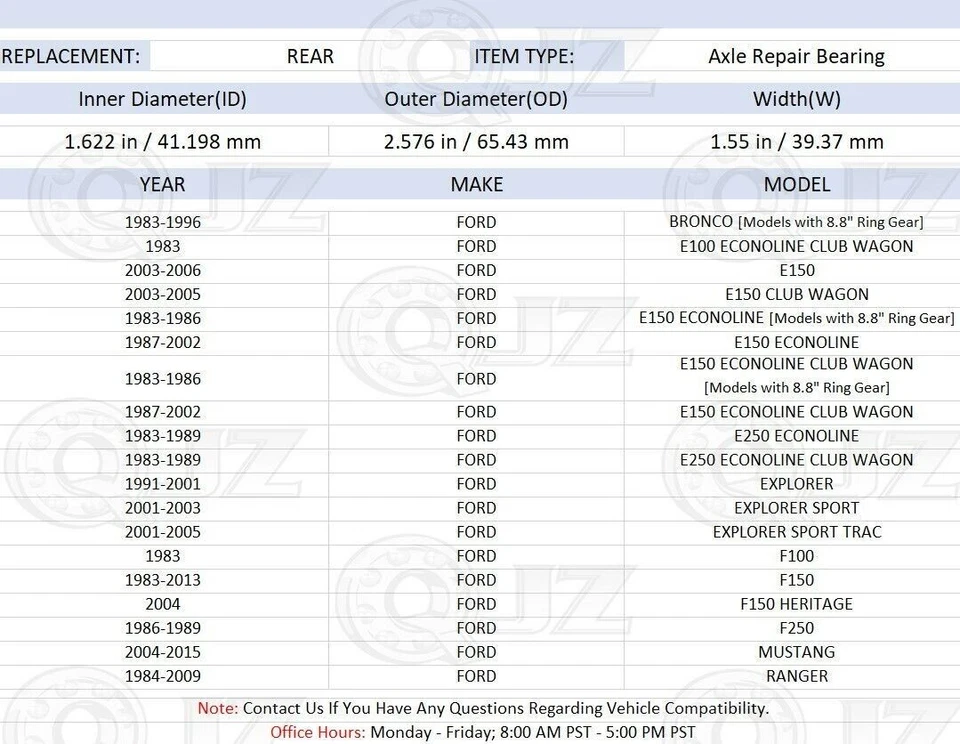Select the 1983-2013 year cell

(163, 580)
